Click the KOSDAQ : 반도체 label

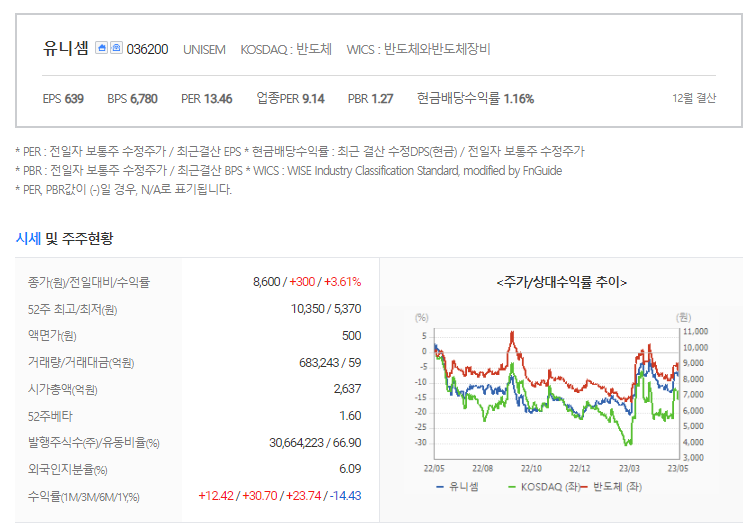[286, 49]
